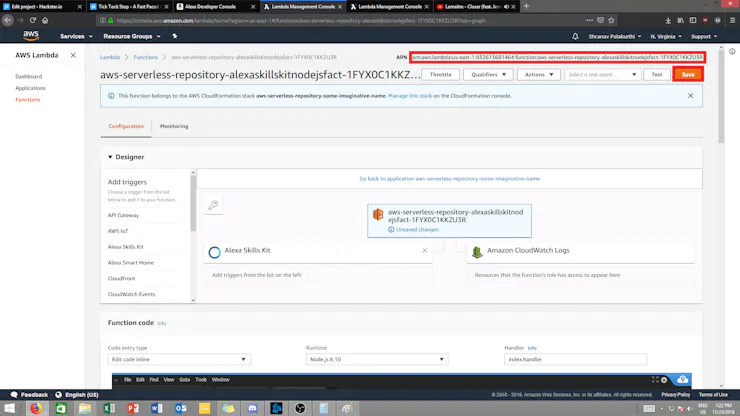Viewport: 740px width, 416px height.
Task: Open the Select a test event dropdown
Action: [x=602, y=75]
